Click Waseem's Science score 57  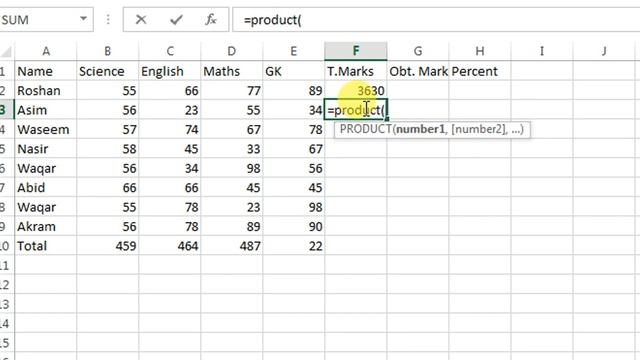(x=108, y=129)
